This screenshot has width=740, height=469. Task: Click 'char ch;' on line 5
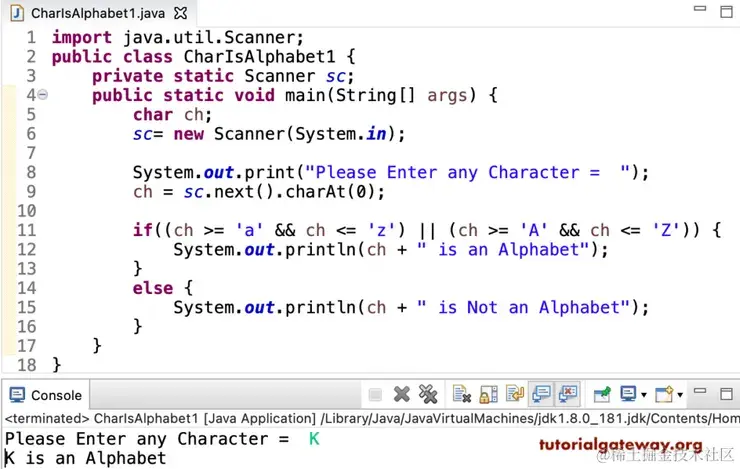pyautogui.click(x=172, y=115)
